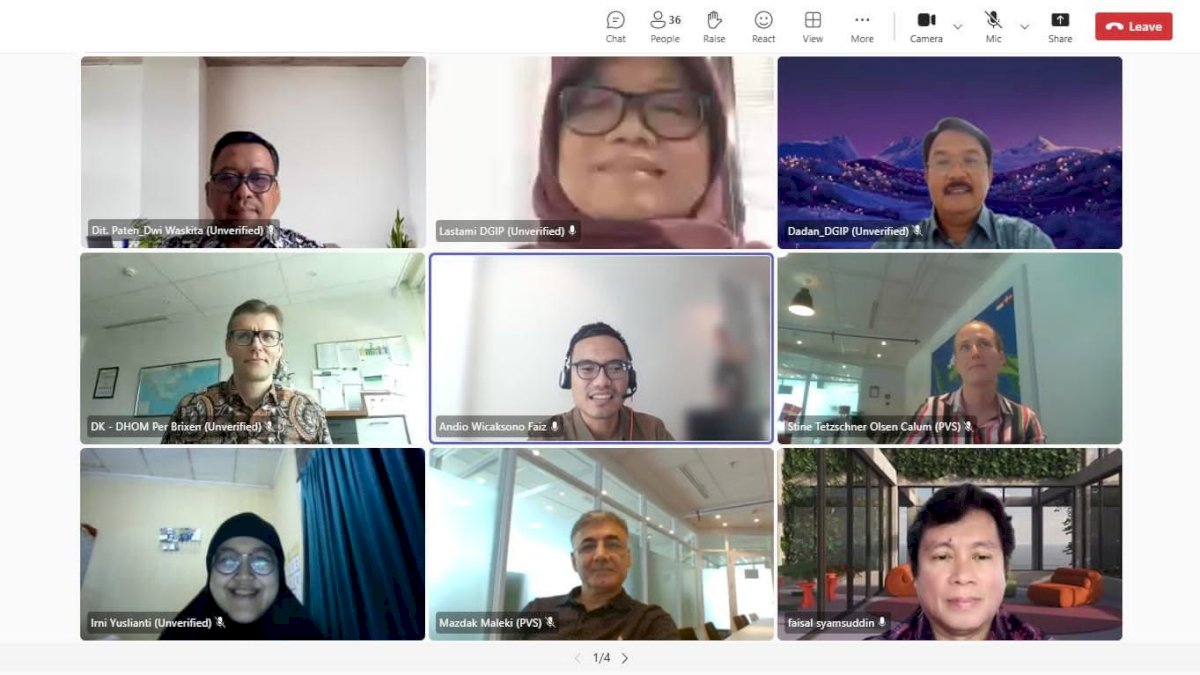Viewport: 1200px width, 675px height.
Task: Go to next page of participants
Action: coord(625,658)
